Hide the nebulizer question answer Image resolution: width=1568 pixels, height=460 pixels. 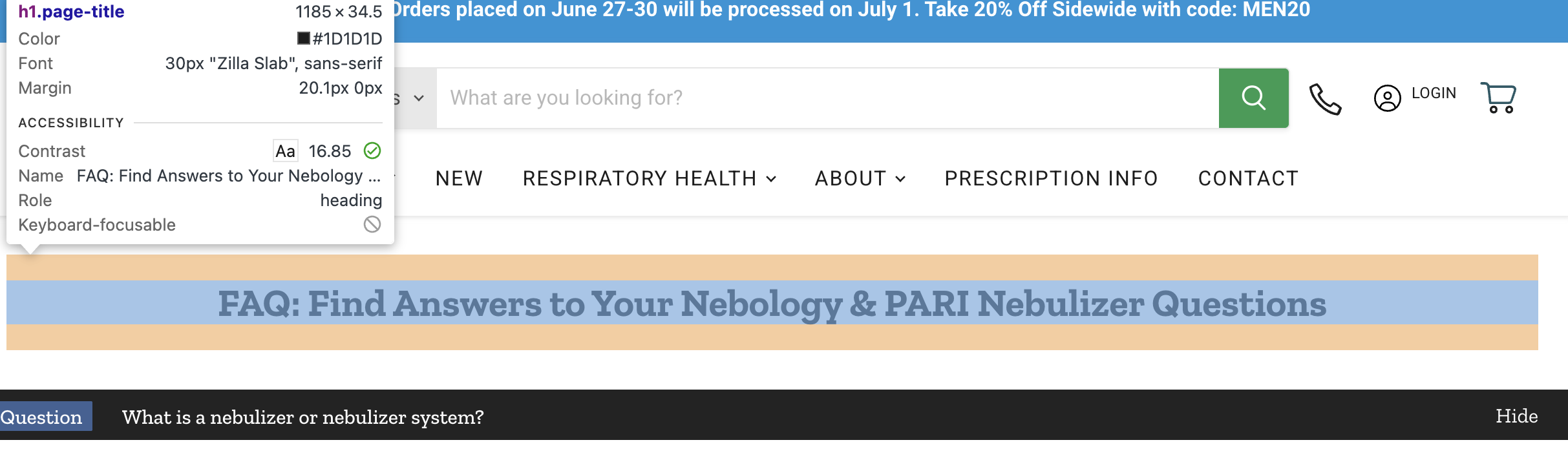(x=1516, y=416)
